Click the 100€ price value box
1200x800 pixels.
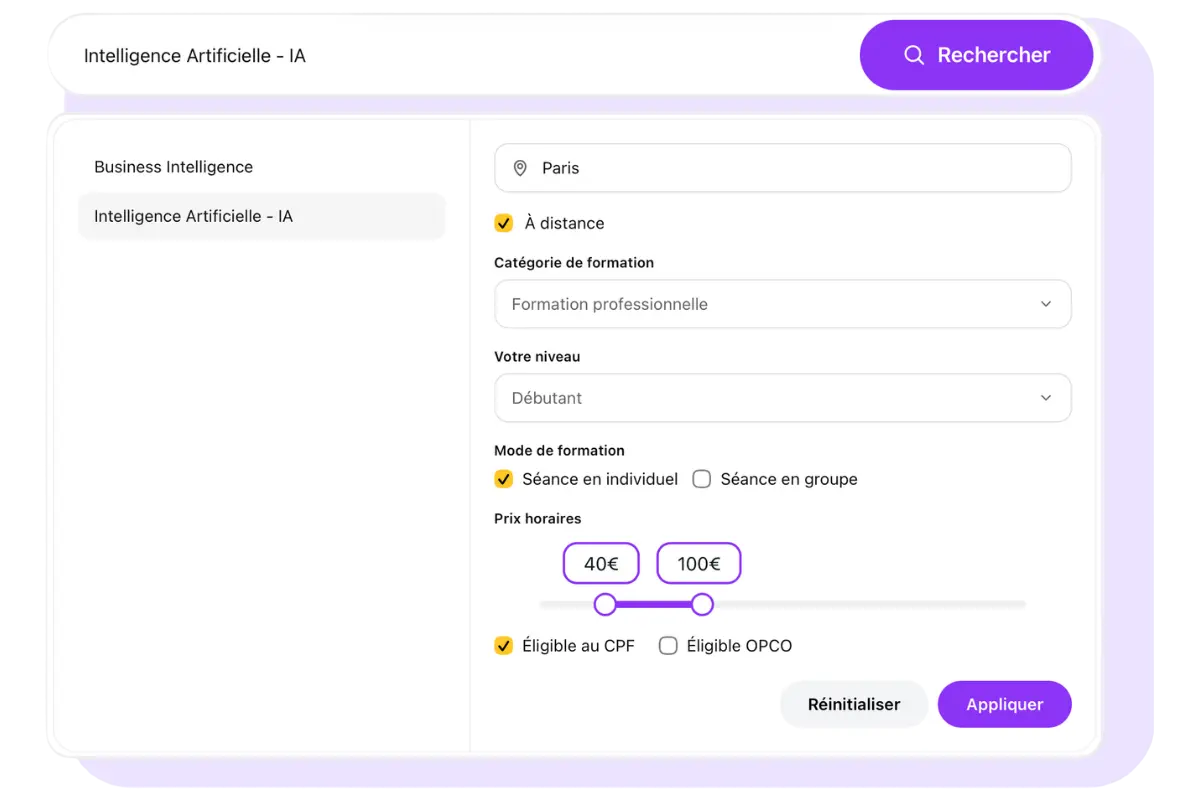pyautogui.click(x=699, y=564)
